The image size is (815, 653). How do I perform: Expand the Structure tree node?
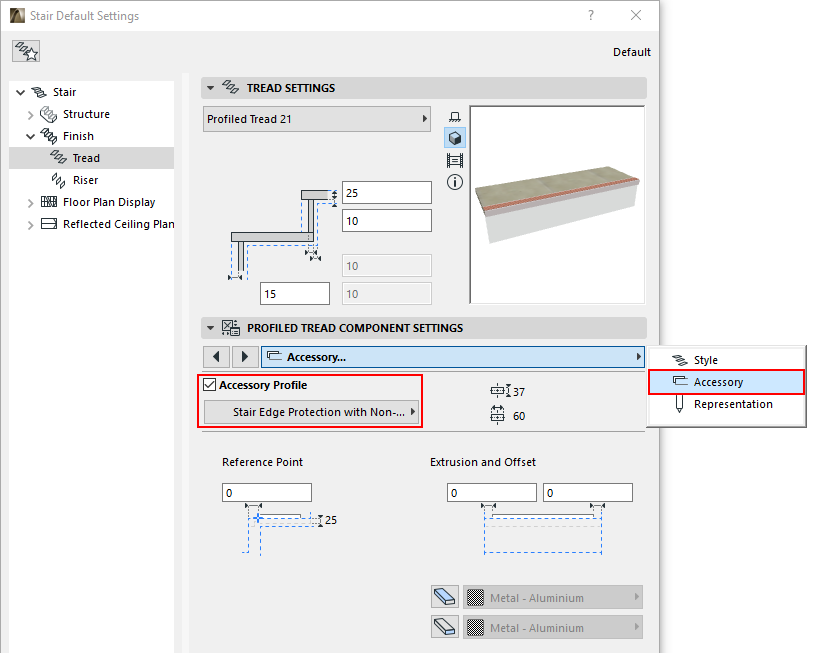[30, 115]
